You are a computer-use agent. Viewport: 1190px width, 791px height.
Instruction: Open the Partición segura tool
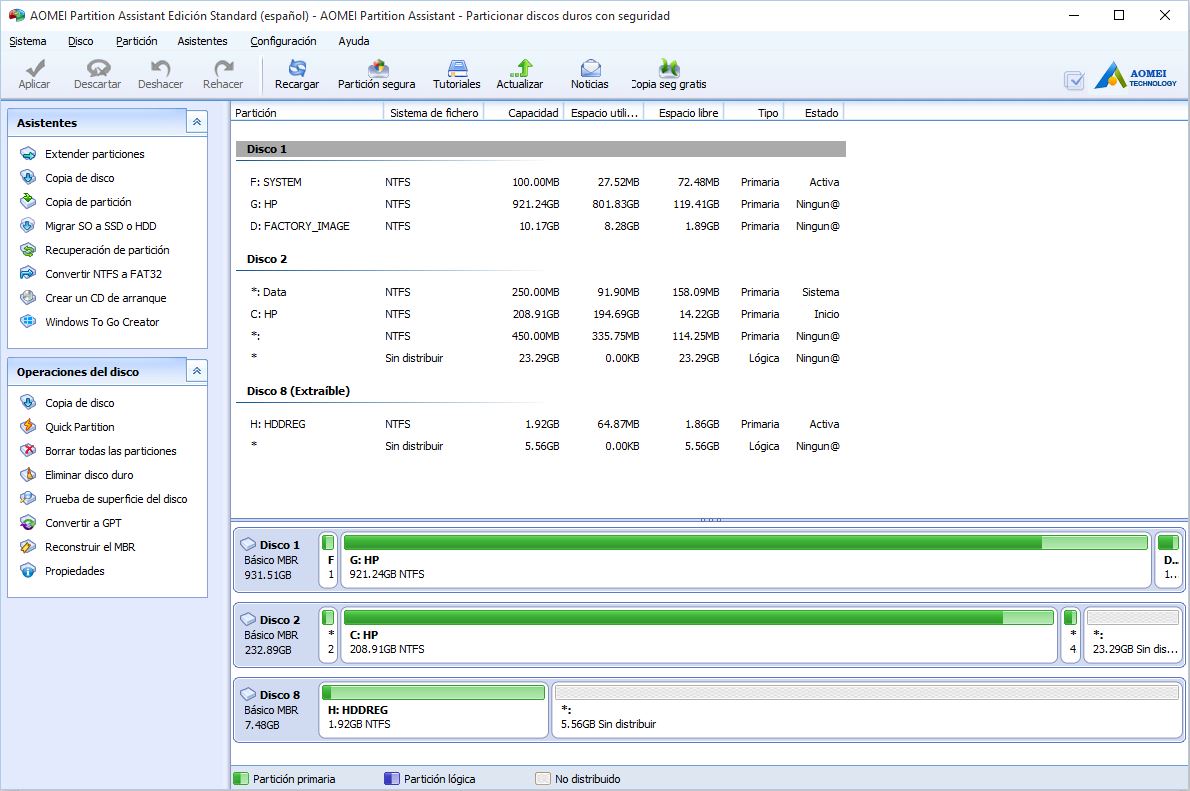tap(376, 74)
